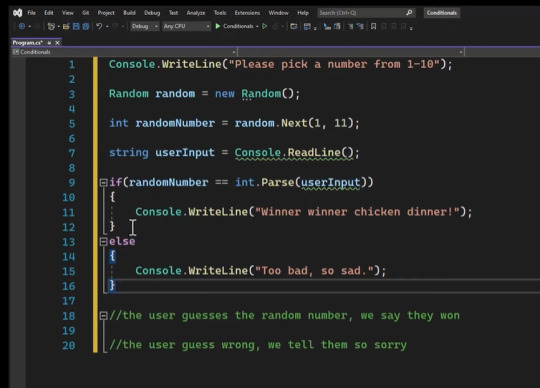Collapse the comment region at line 18

pyautogui.click(x=103, y=315)
